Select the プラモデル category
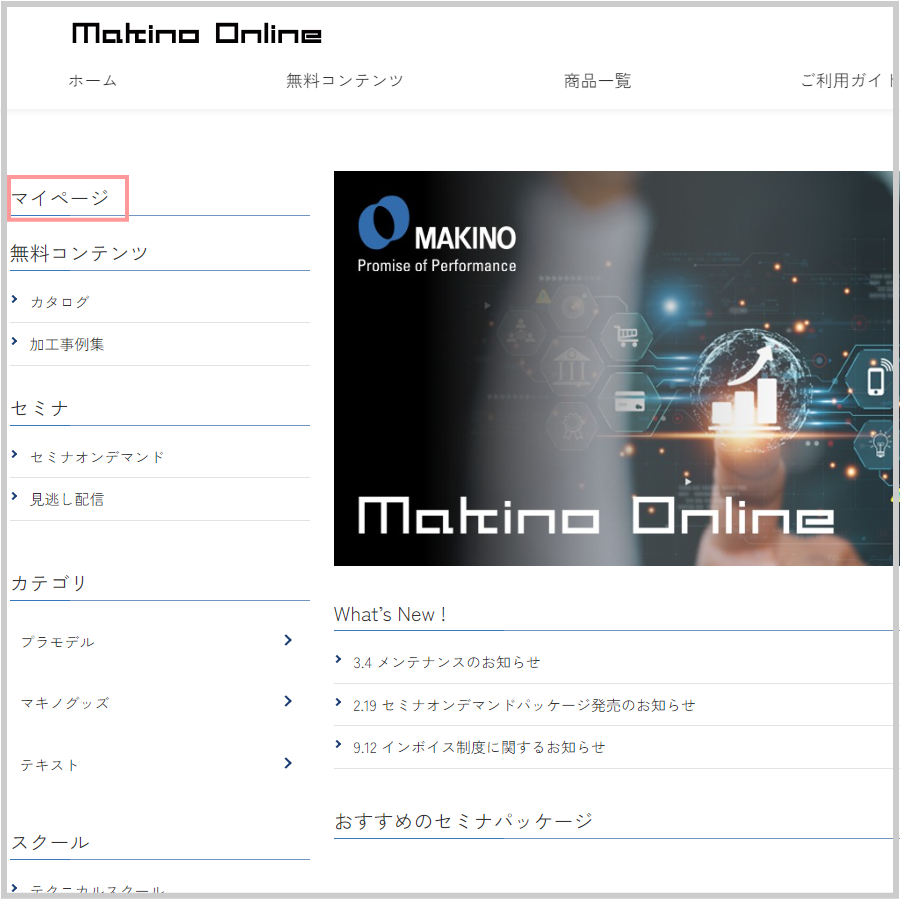 click(x=57, y=642)
